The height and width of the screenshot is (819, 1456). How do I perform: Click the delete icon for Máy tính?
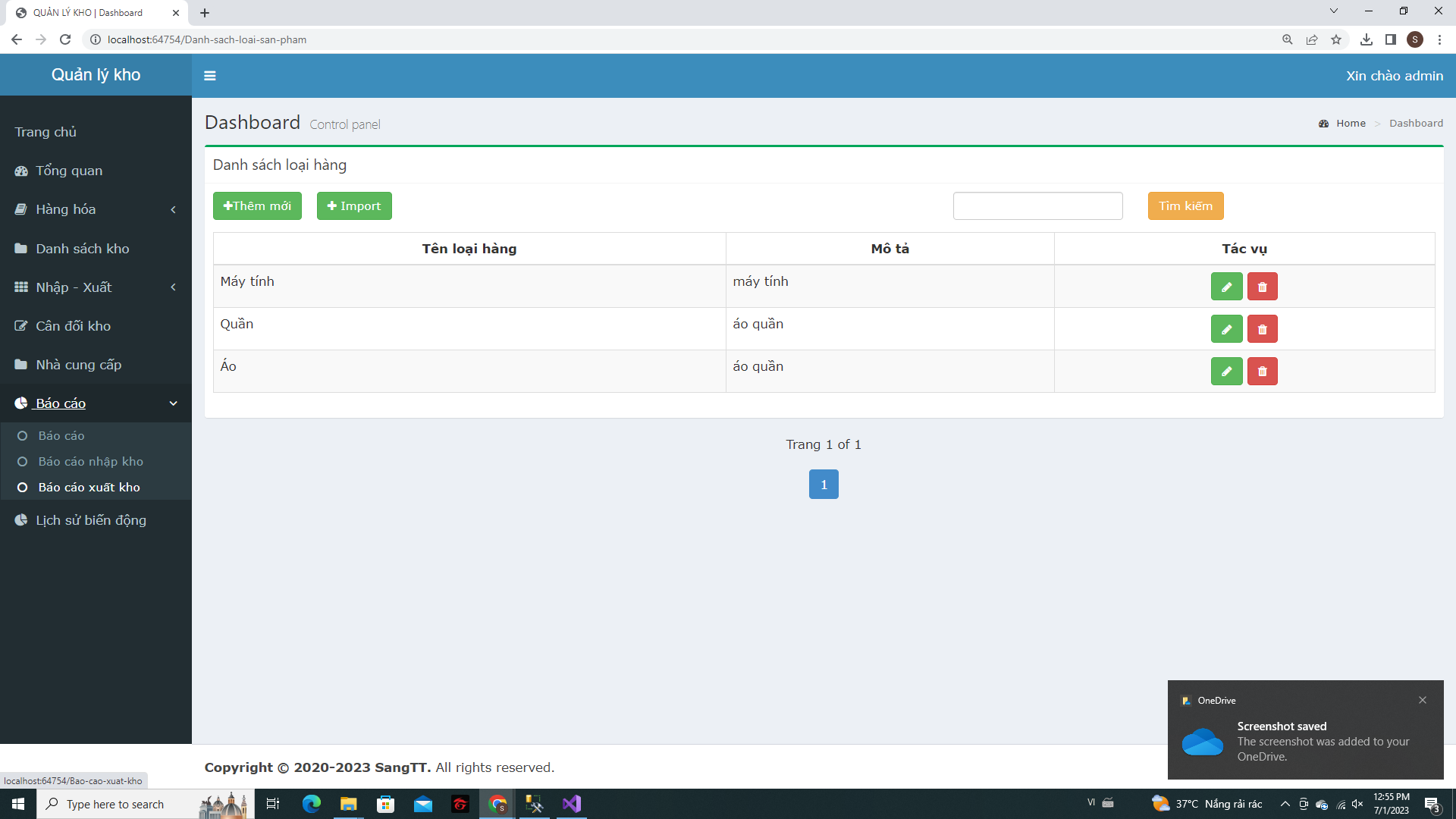tap(1262, 287)
